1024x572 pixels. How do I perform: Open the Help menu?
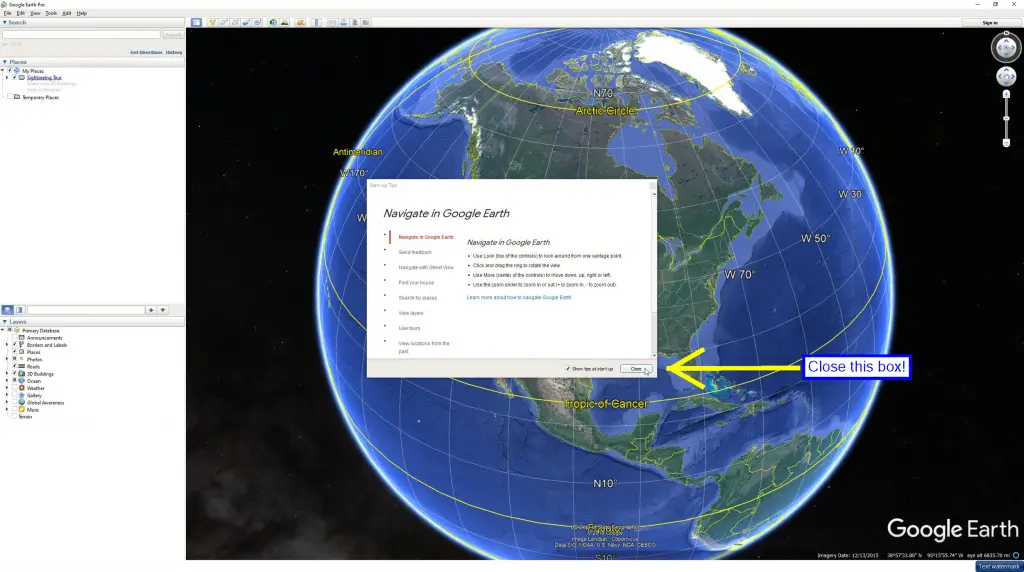[x=82, y=13]
